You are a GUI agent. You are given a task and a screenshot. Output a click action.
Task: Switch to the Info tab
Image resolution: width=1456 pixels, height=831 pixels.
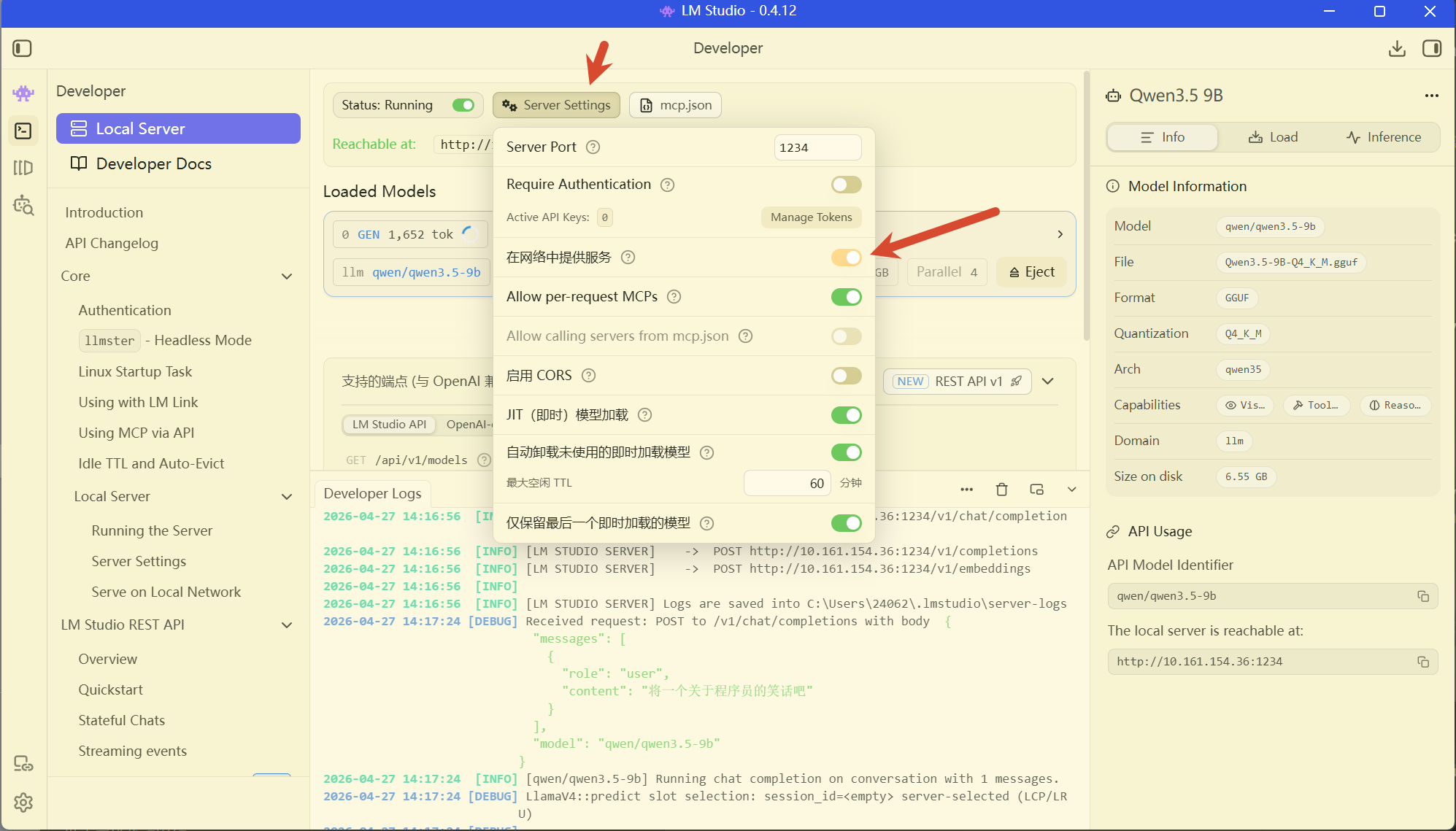pyautogui.click(x=1163, y=137)
